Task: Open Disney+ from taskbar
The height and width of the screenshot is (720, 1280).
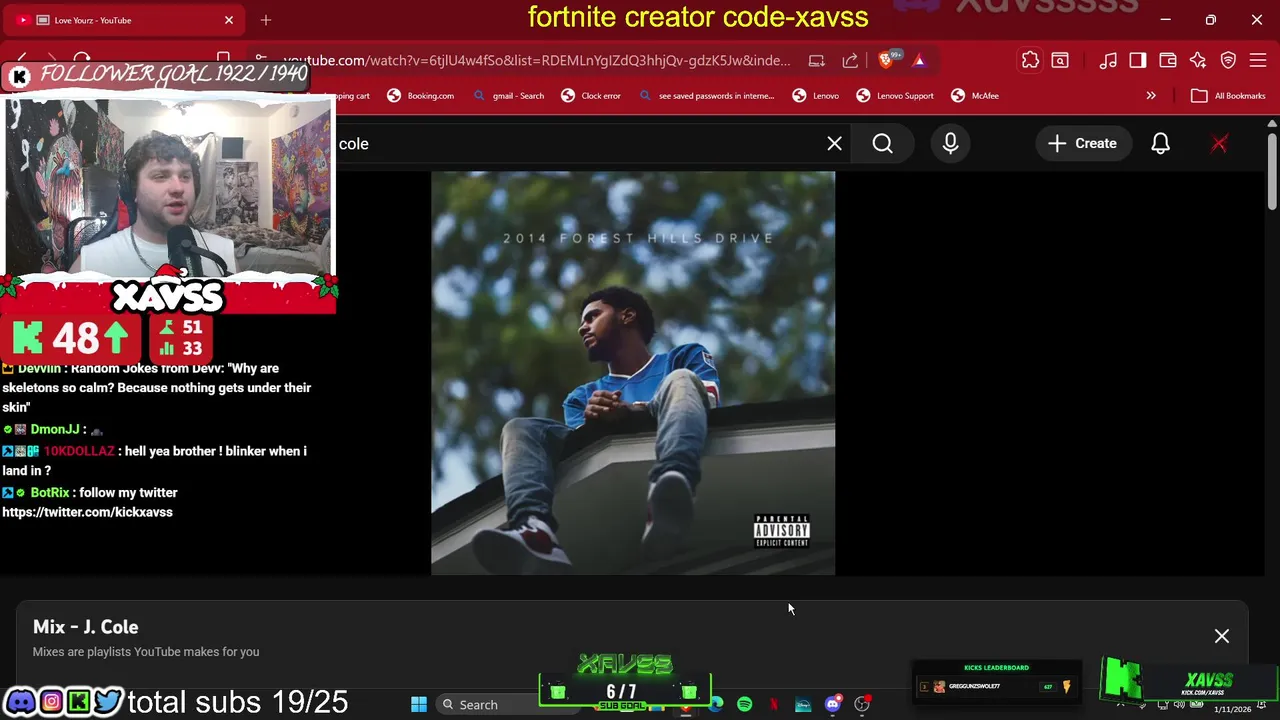Action: [803, 705]
